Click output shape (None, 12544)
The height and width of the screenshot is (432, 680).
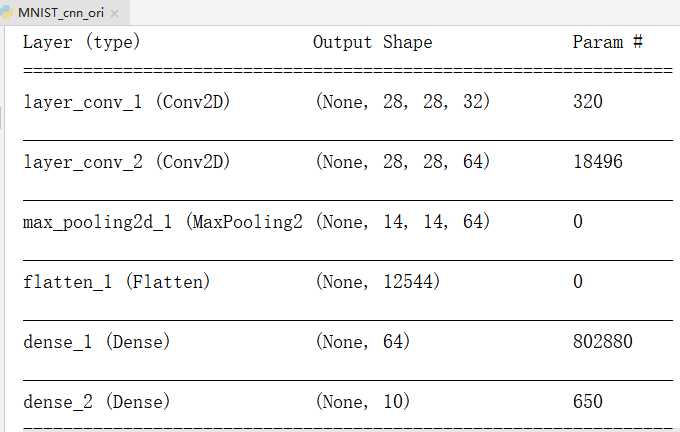tap(378, 282)
